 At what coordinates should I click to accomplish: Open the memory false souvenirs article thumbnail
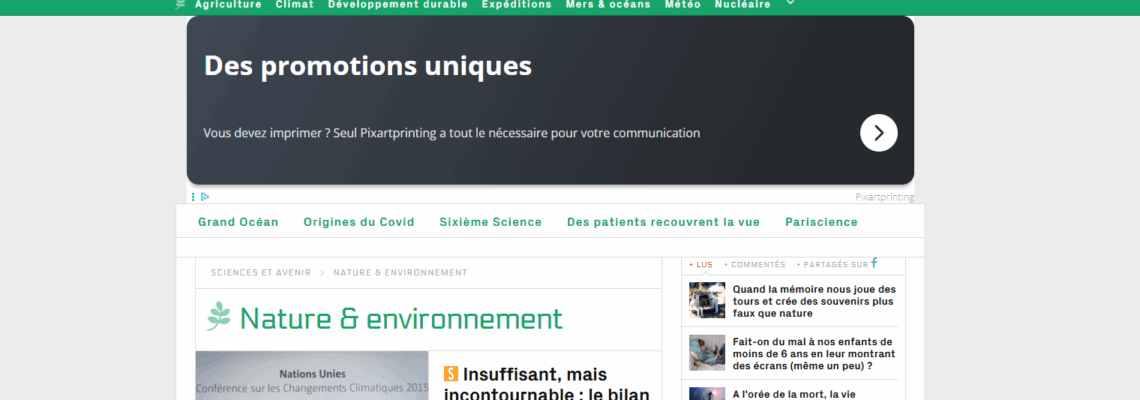point(707,300)
